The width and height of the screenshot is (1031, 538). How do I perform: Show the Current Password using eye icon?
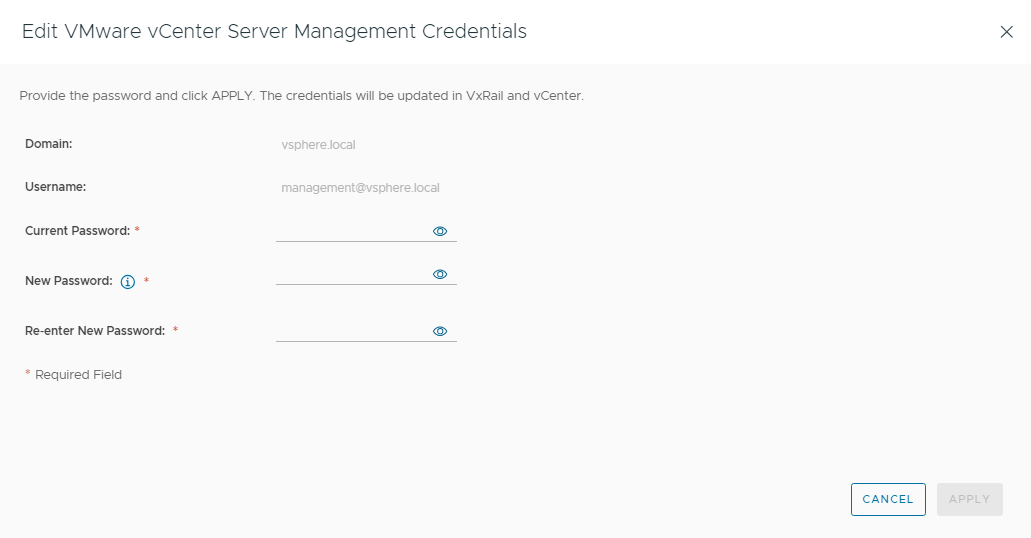click(440, 231)
